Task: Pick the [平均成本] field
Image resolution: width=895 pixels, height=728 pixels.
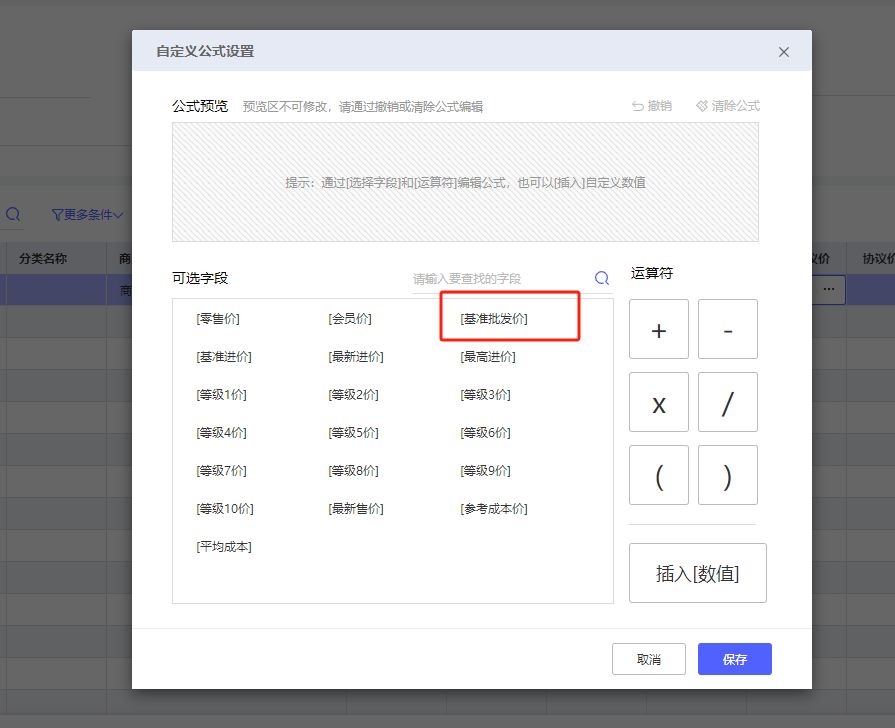Action: pyautogui.click(x=224, y=547)
